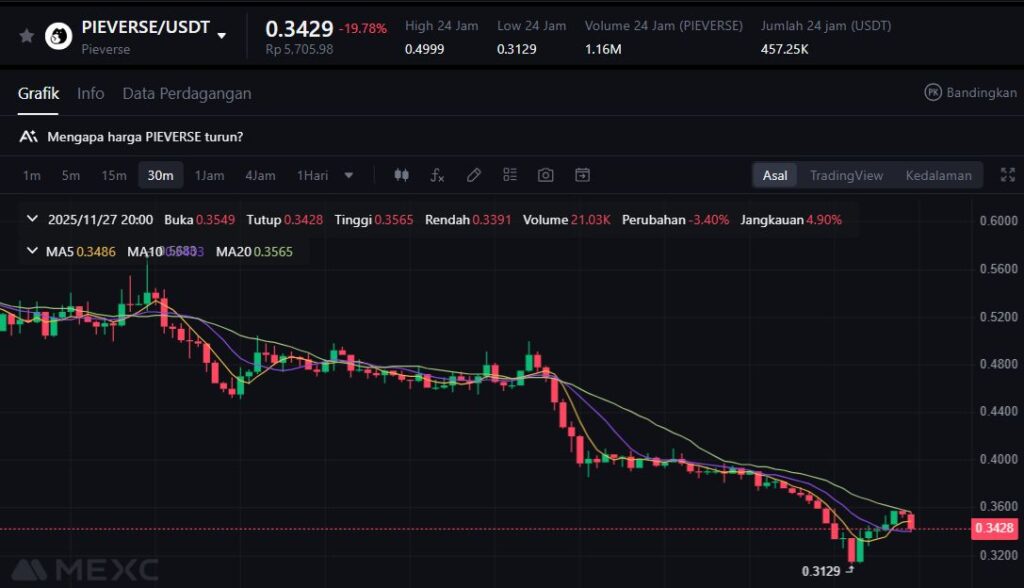Expand chart to fullscreen
Screen dimensions: 1024x588
pos(1005,175)
